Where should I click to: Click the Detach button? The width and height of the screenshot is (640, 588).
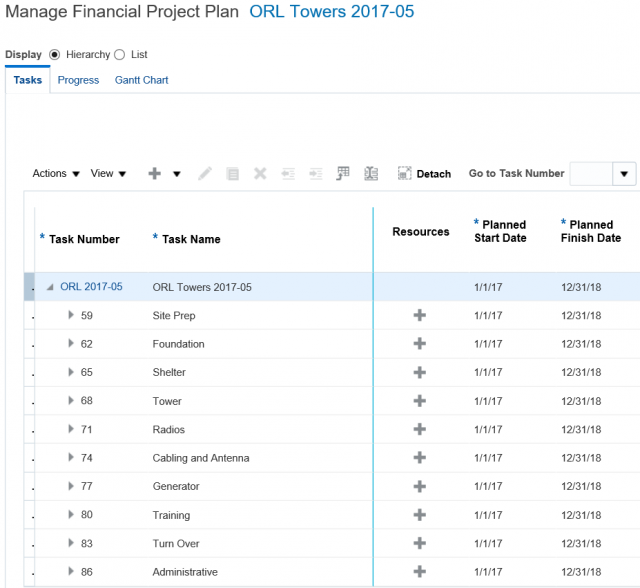(424, 174)
